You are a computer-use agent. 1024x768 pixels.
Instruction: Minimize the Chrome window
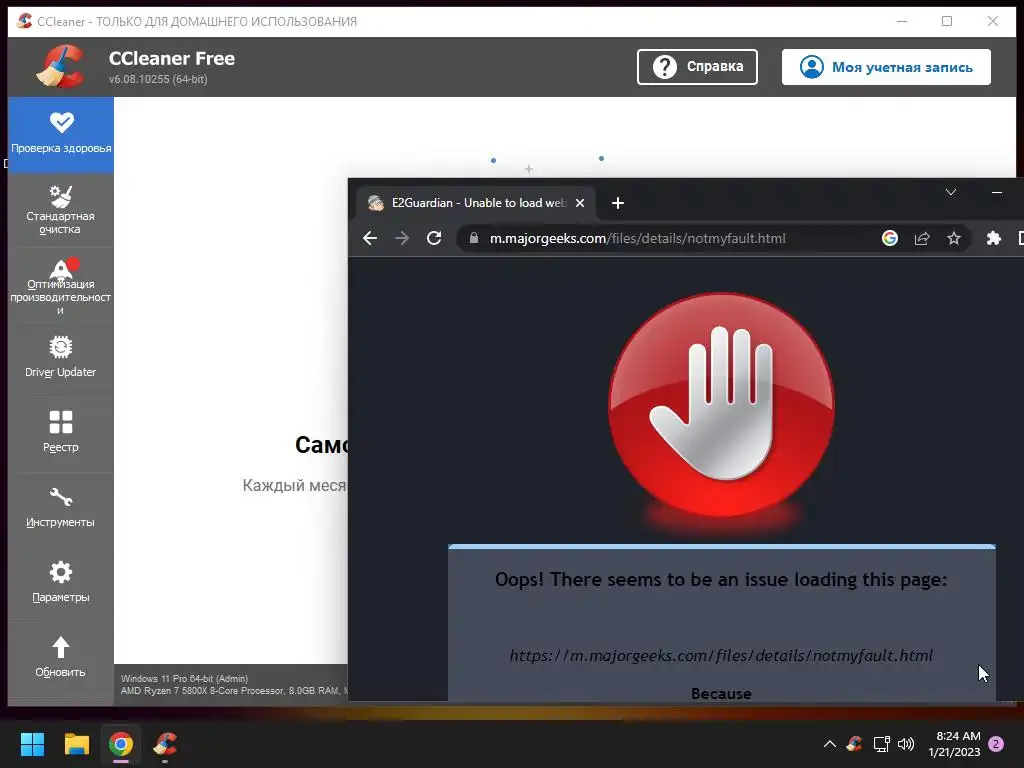click(997, 192)
